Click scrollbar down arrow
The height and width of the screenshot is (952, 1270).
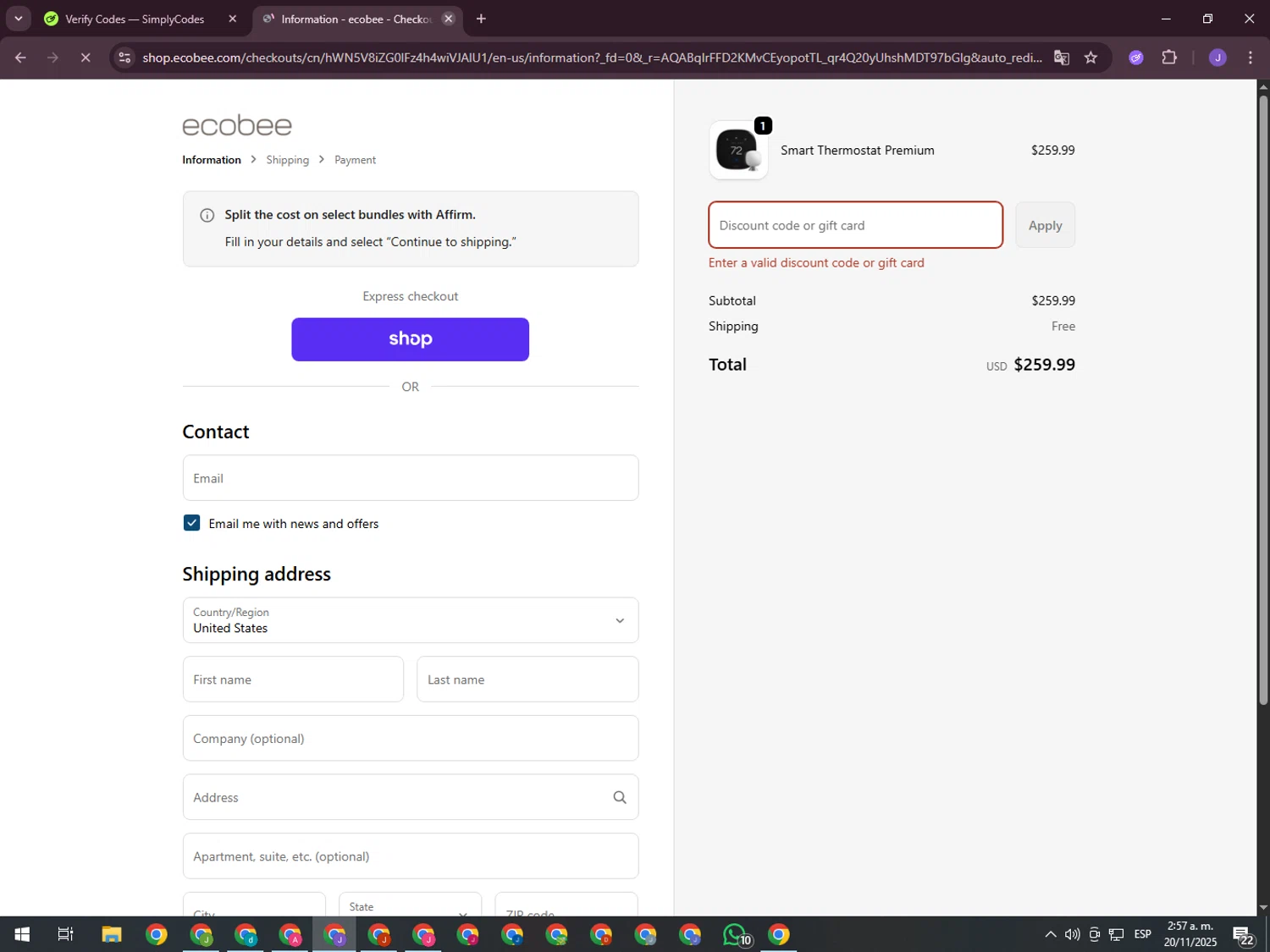(1263, 908)
